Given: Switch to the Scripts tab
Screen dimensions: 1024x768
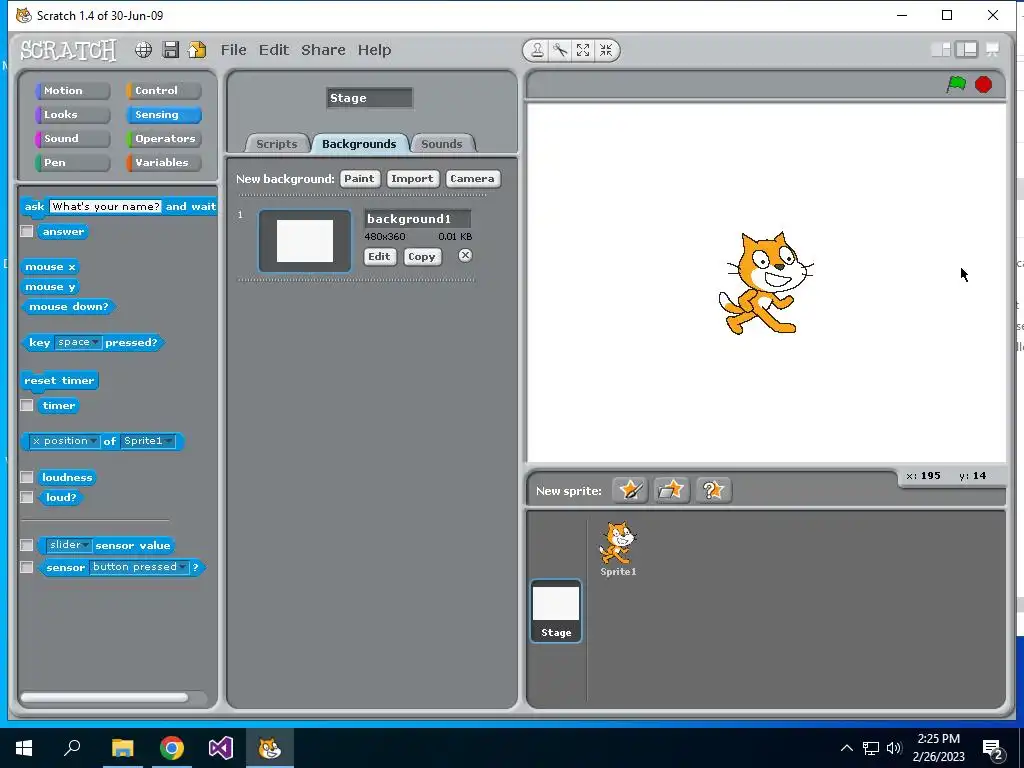Looking at the screenshot, I should coord(277,144).
